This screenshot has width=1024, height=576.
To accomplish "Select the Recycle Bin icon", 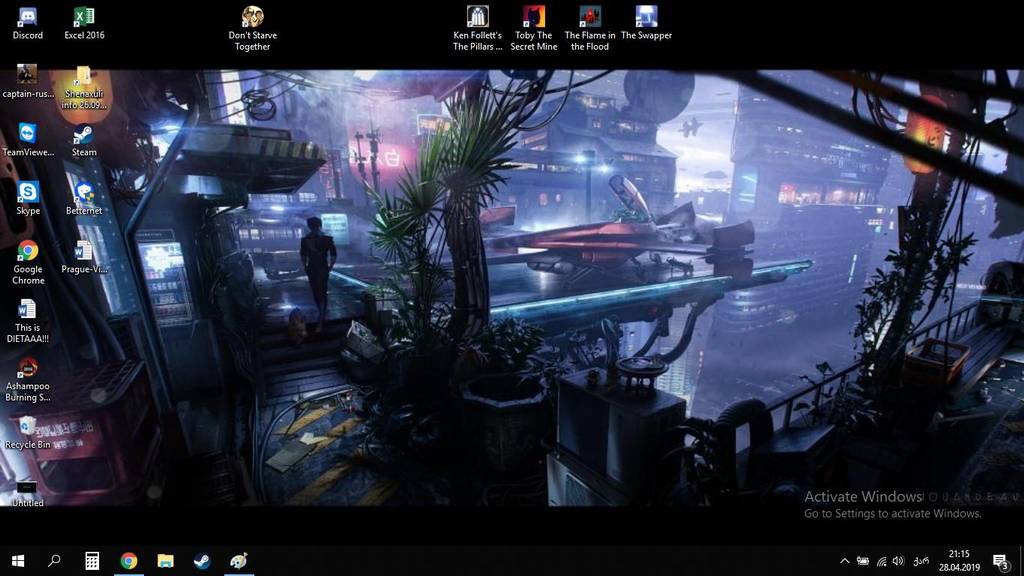I will coord(27,432).
